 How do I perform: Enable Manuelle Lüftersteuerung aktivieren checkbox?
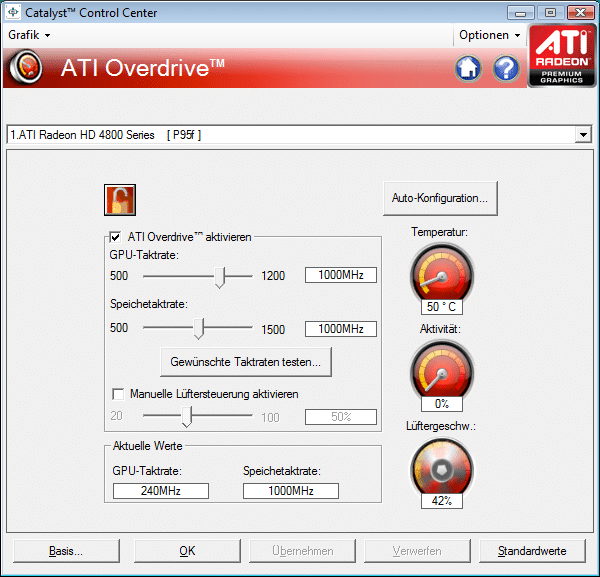(x=118, y=394)
